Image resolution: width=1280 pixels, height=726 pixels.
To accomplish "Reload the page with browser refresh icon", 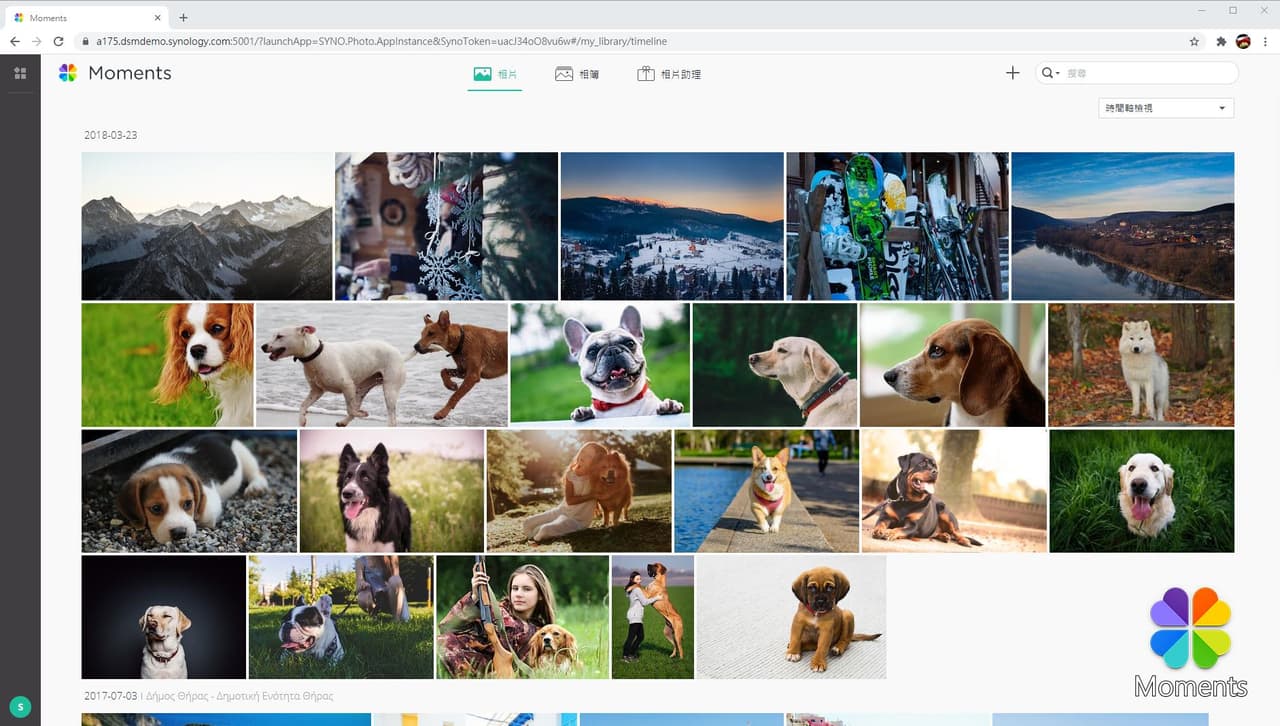I will coord(58,41).
